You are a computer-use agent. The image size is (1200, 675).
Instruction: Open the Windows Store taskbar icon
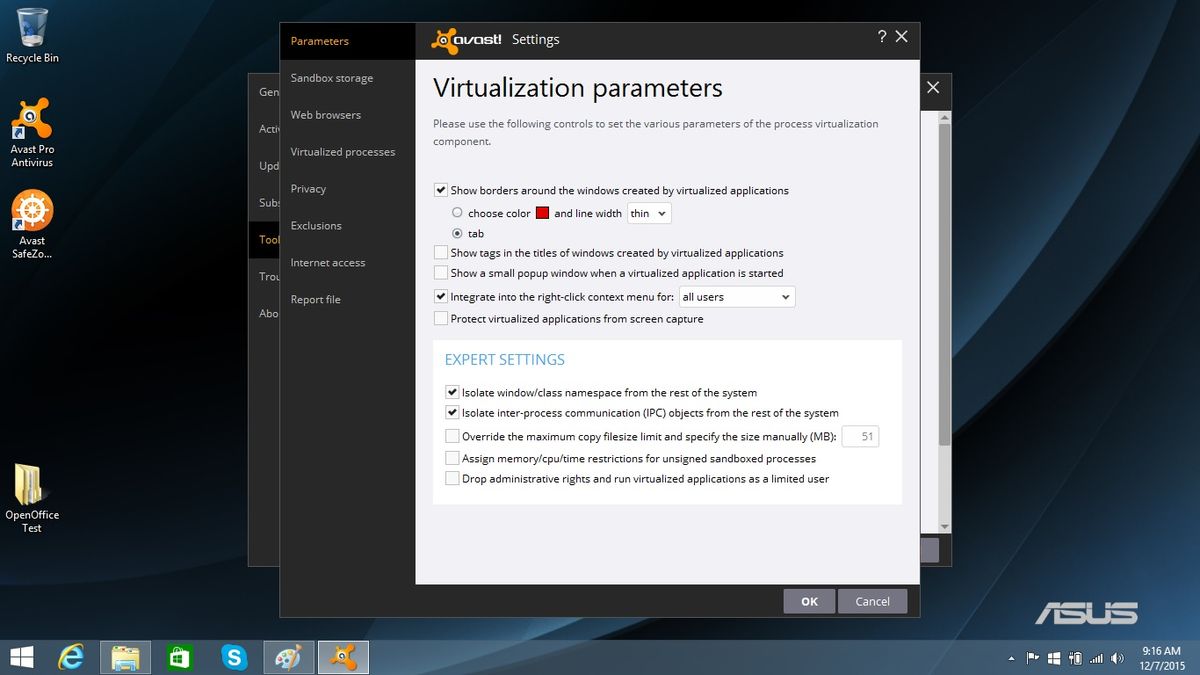pyautogui.click(x=180, y=657)
